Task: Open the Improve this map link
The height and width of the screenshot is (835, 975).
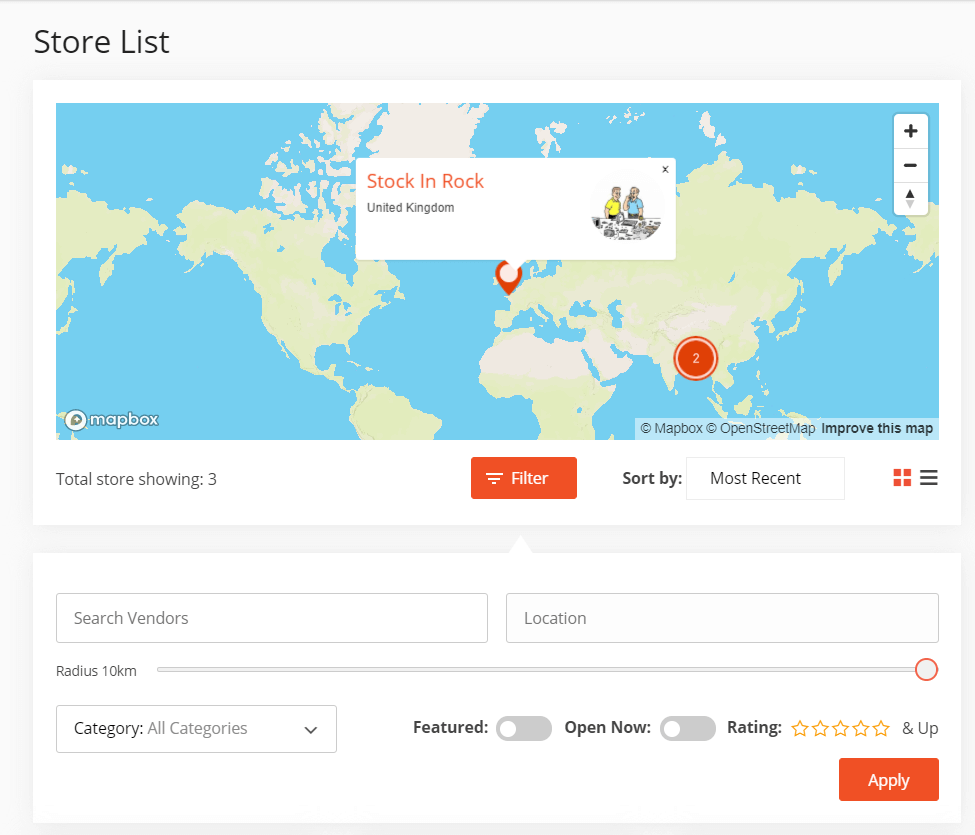Action: point(877,428)
